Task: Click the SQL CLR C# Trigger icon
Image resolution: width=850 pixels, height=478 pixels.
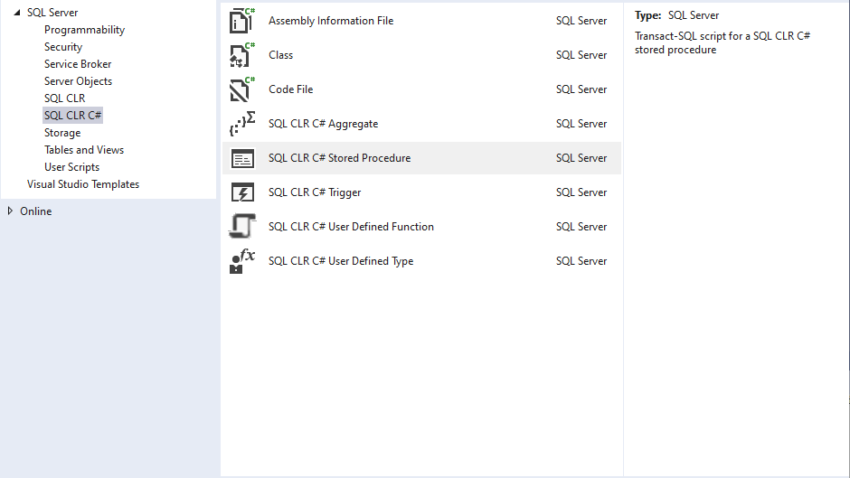Action: (x=242, y=192)
